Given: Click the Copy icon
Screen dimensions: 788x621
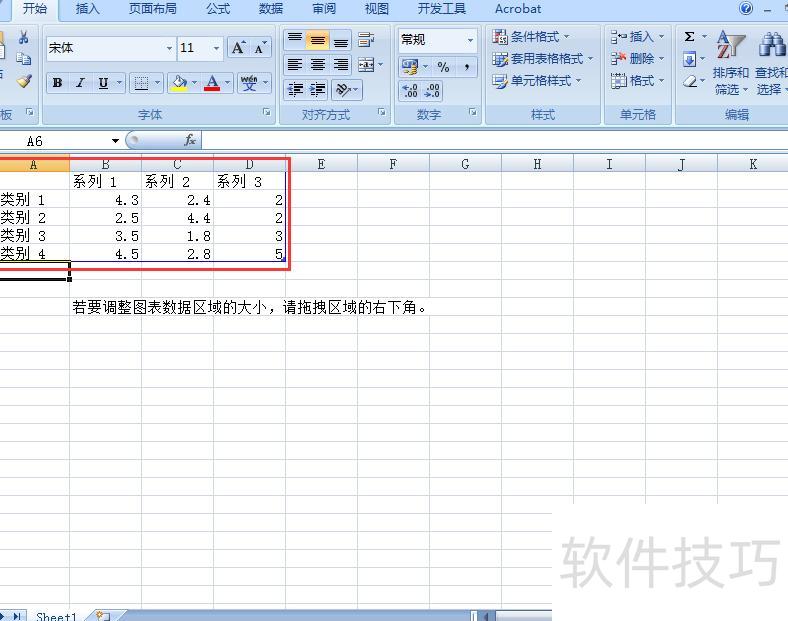Looking at the screenshot, I should click(23, 59).
